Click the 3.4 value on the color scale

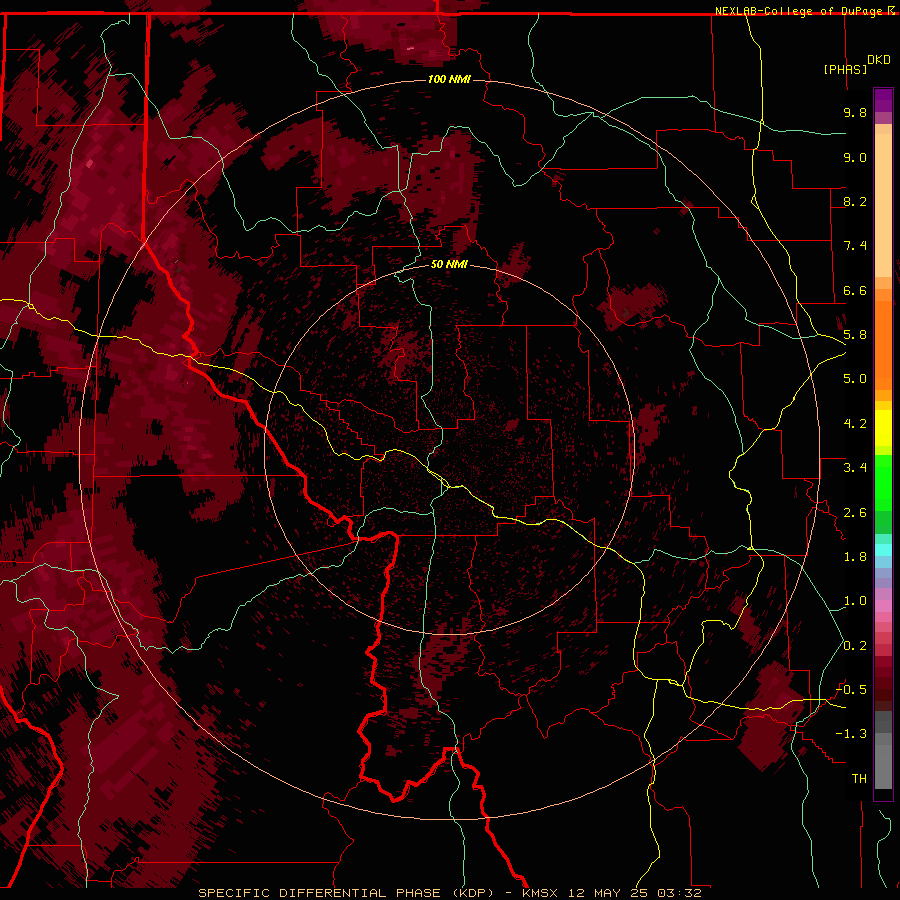[855, 468]
